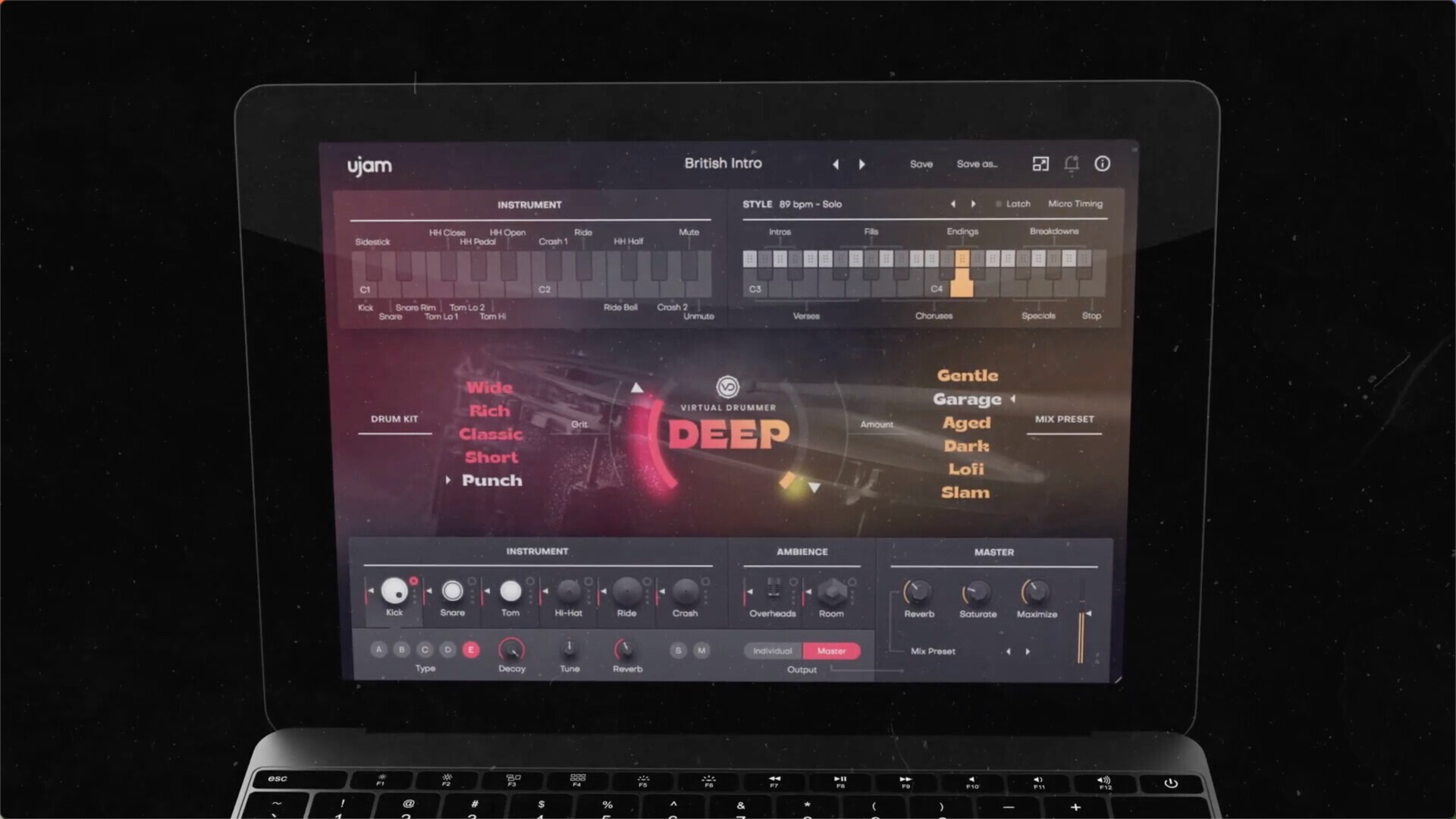This screenshot has width=1456, height=819.
Task: Select the Gentle mix preset
Action: [x=968, y=375]
